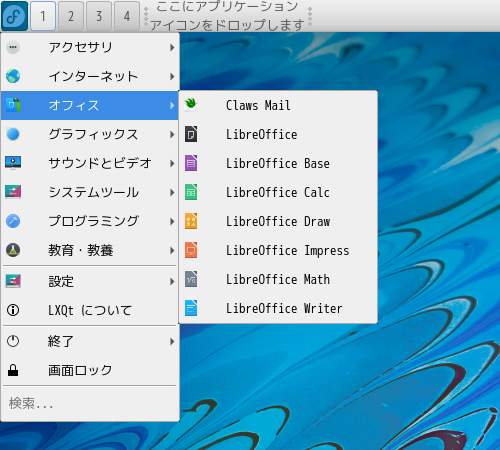Open the システムツール menu entry

point(90,192)
